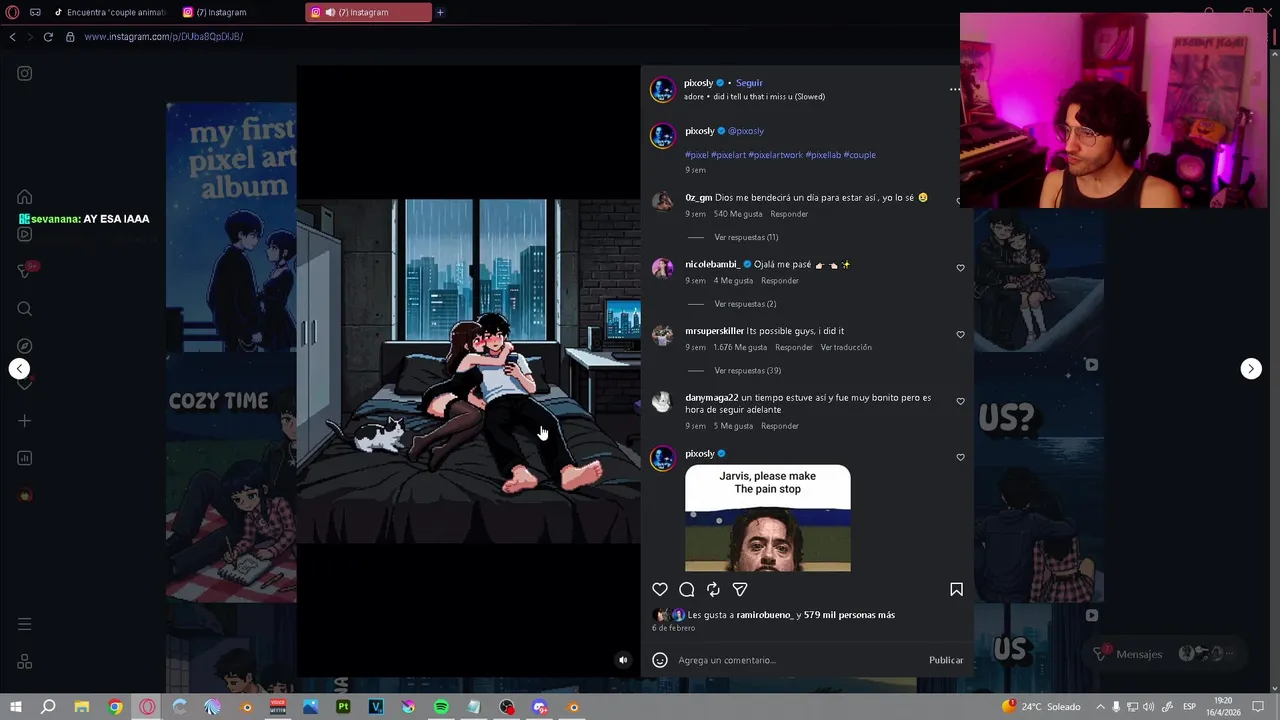Open the #pixelart hashtag
This screenshot has width=1280, height=720.
coord(728,155)
